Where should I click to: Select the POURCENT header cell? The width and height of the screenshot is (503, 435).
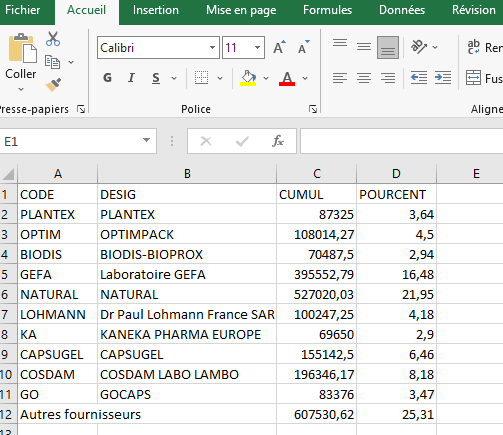[x=396, y=195]
